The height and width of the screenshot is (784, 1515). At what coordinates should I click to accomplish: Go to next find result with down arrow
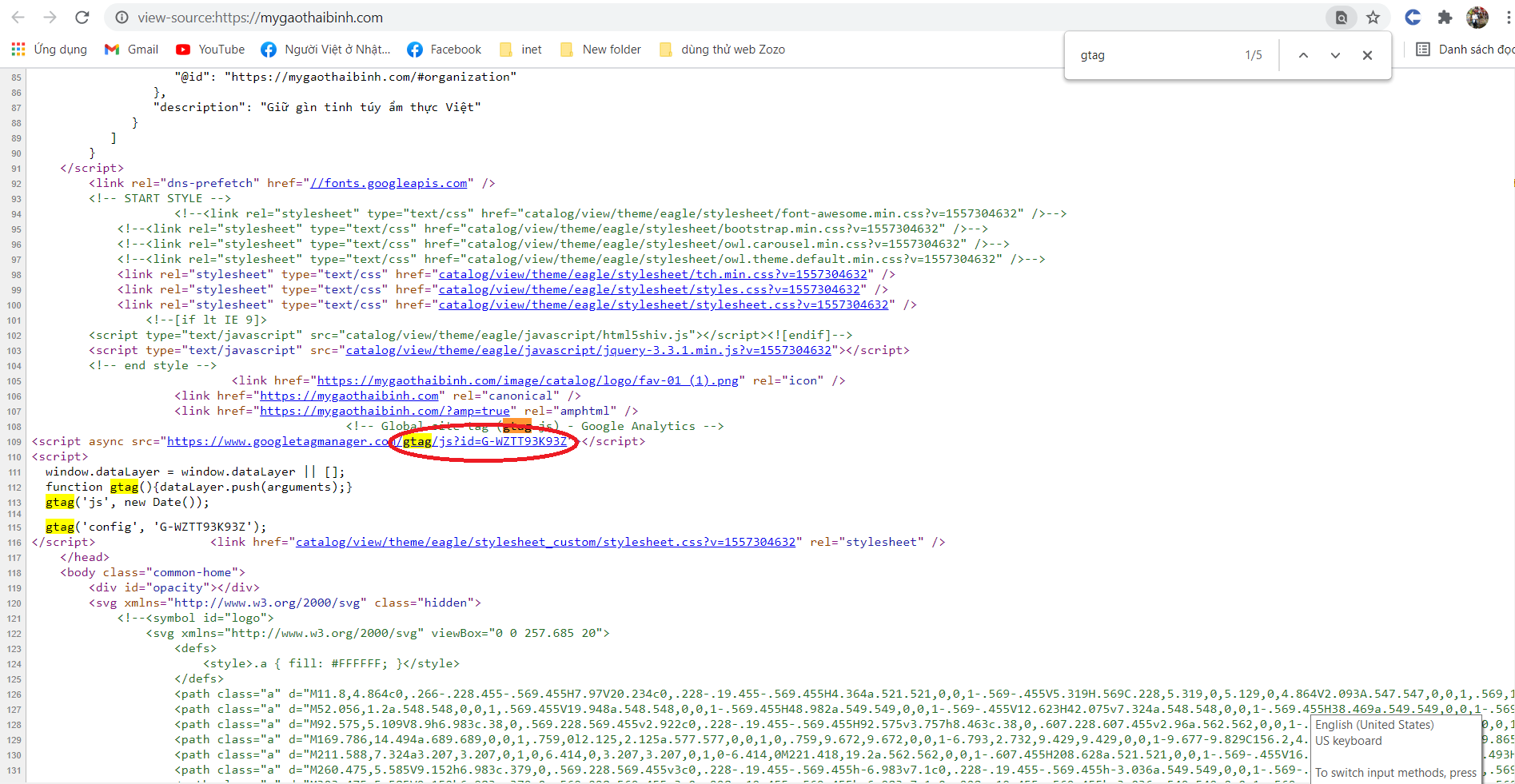[x=1335, y=55]
